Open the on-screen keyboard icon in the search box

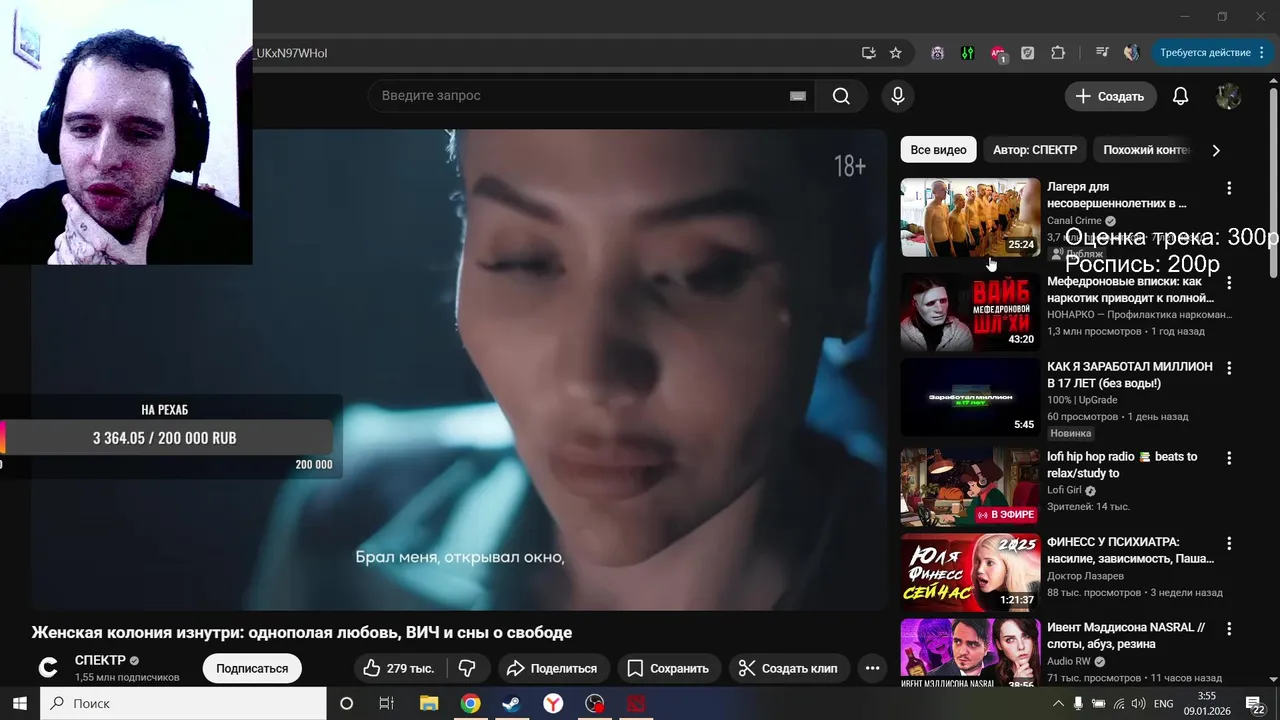tap(797, 96)
